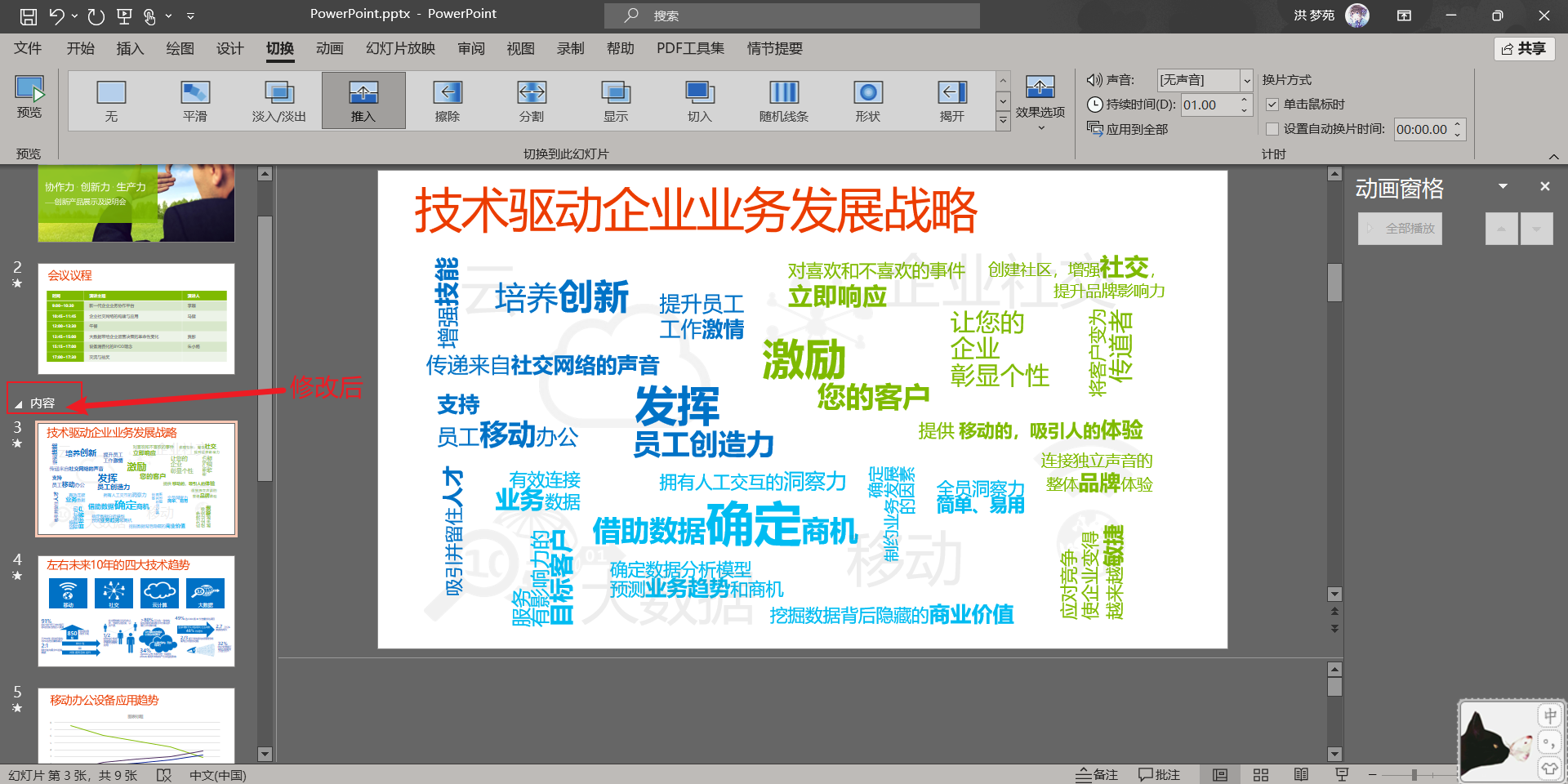Click user account avatar 洪梦苑
Image resolution: width=1568 pixels, height=784 pixels.
[1357, 16]
